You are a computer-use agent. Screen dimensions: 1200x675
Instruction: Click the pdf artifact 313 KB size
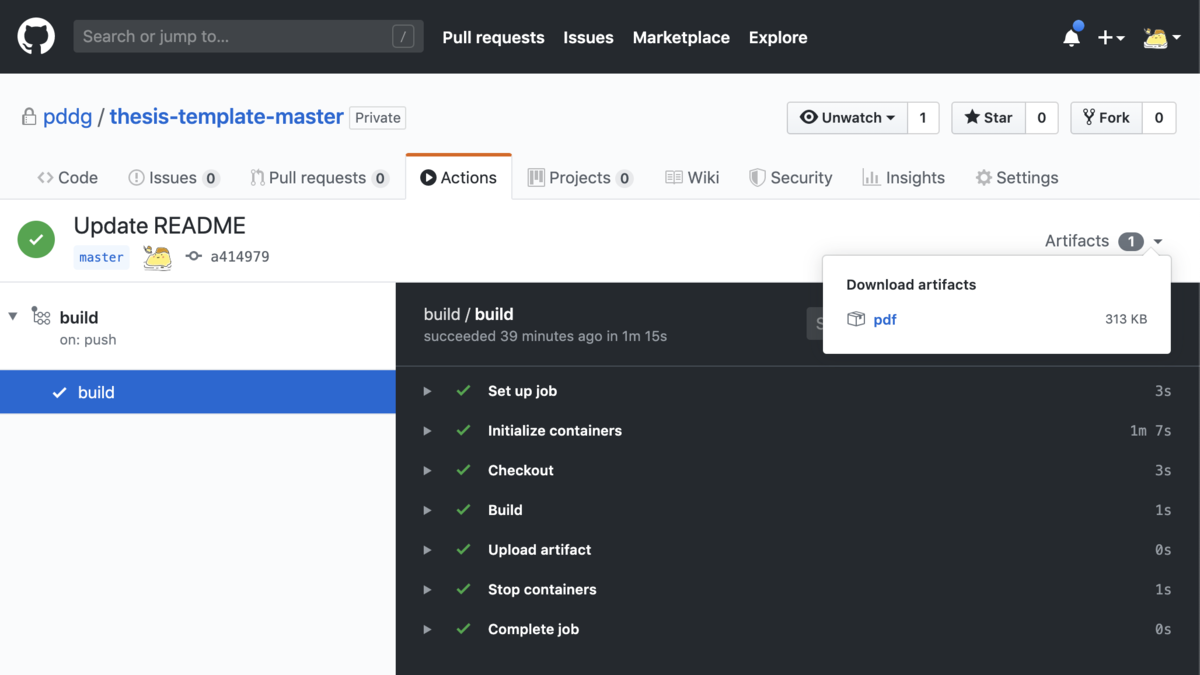click(x=1126, y=319)
